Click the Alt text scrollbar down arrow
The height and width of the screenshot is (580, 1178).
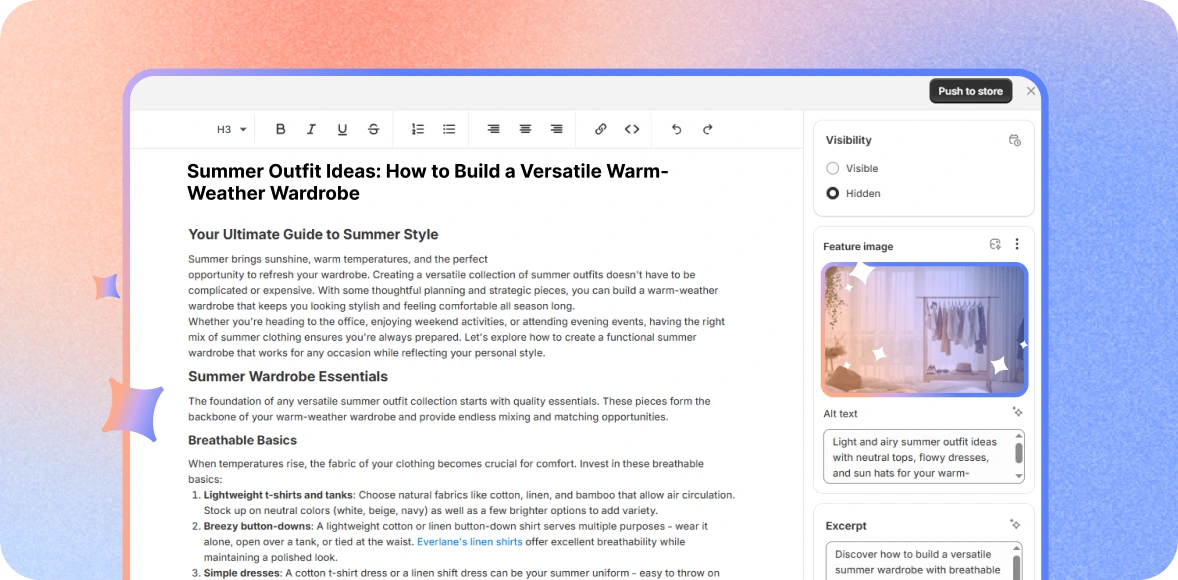pos(1019,477)
